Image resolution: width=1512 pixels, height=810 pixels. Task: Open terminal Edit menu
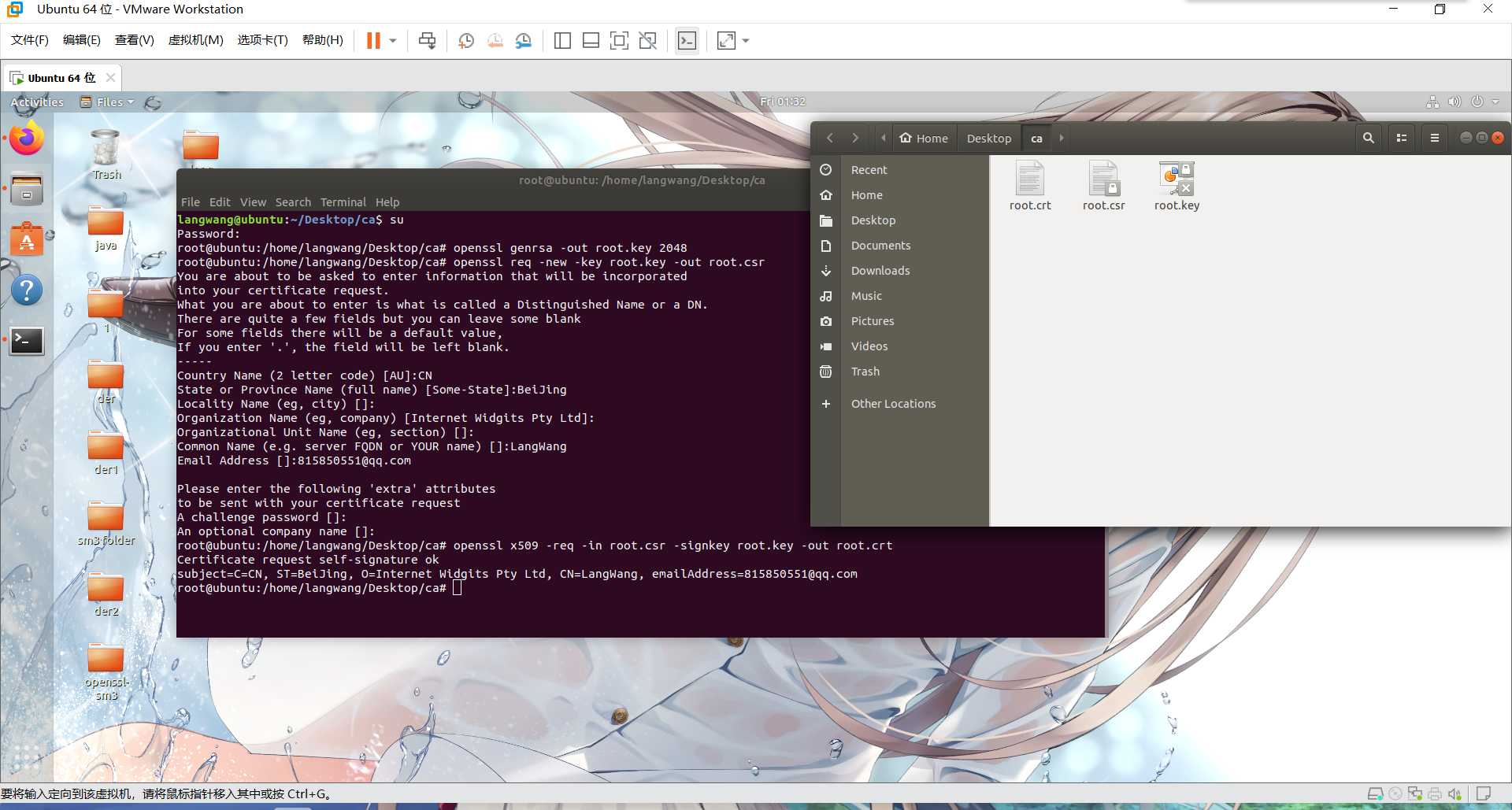220,202
